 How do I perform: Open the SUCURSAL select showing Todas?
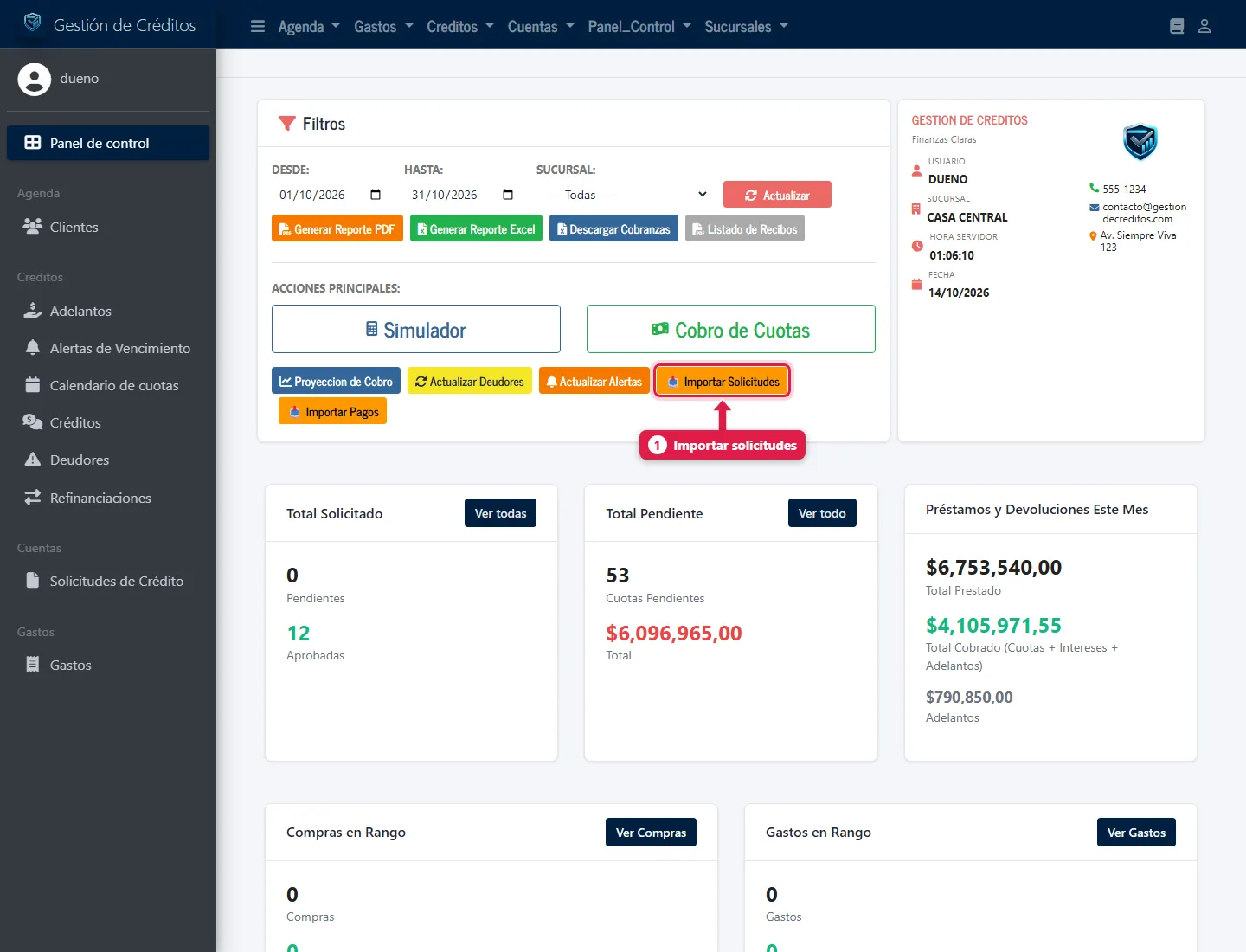(626, 195)
